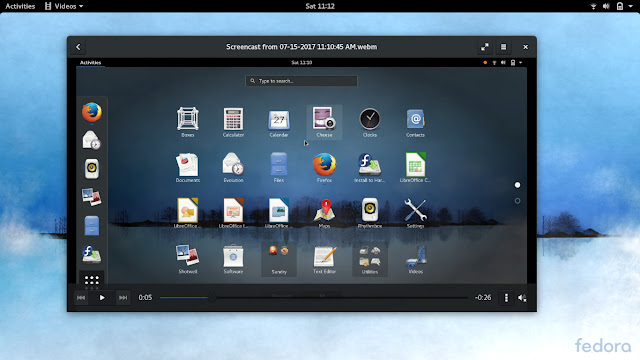Click the Sat 11:12 clock in top bar

[x=320, y=6]
